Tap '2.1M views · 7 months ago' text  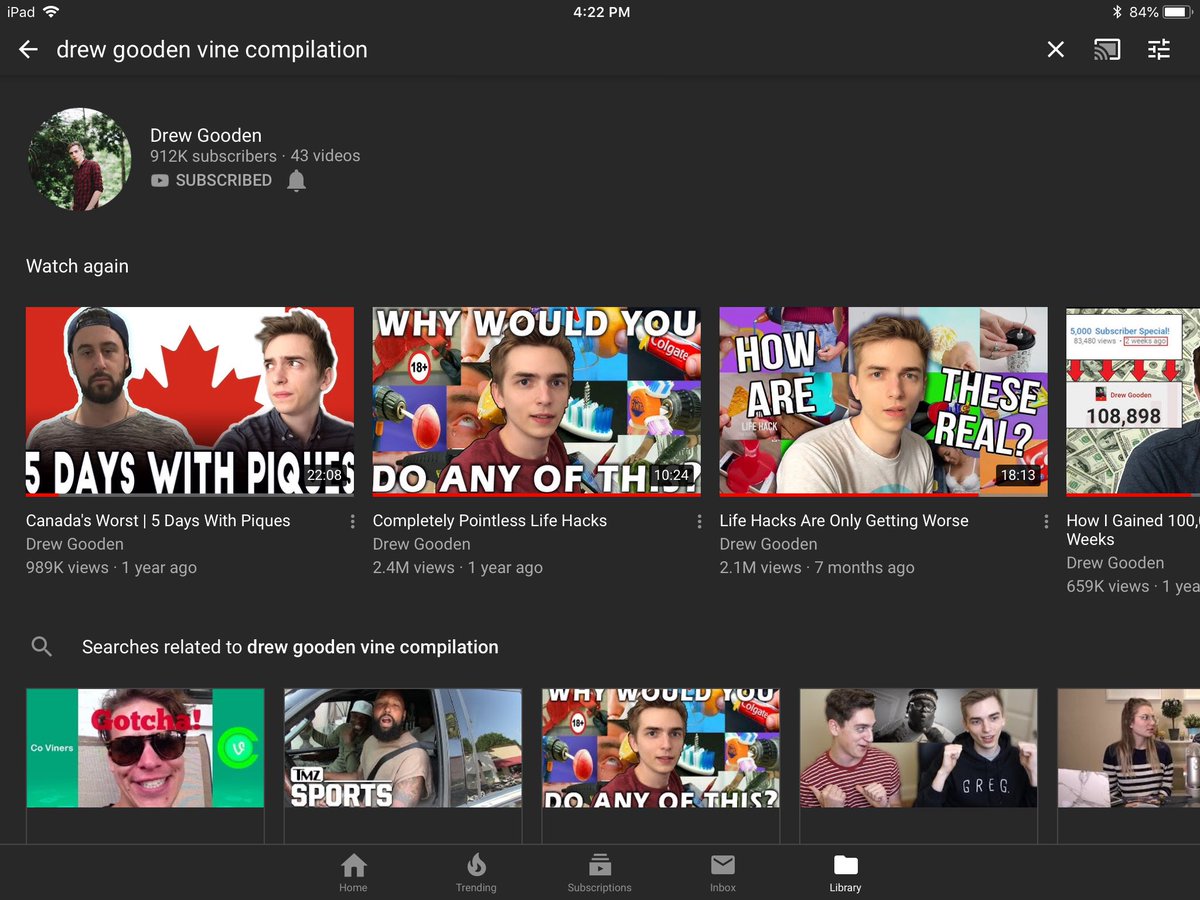click(x=817, y=567)
